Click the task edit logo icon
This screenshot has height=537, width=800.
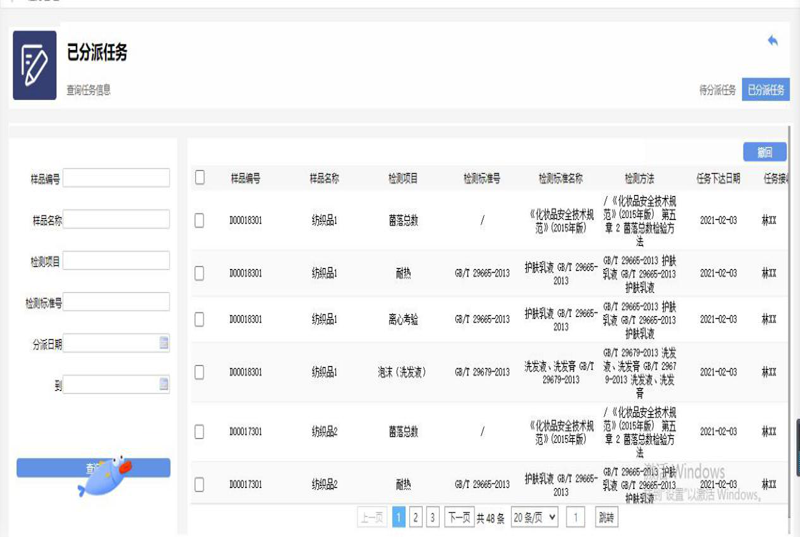coord(34,65)
